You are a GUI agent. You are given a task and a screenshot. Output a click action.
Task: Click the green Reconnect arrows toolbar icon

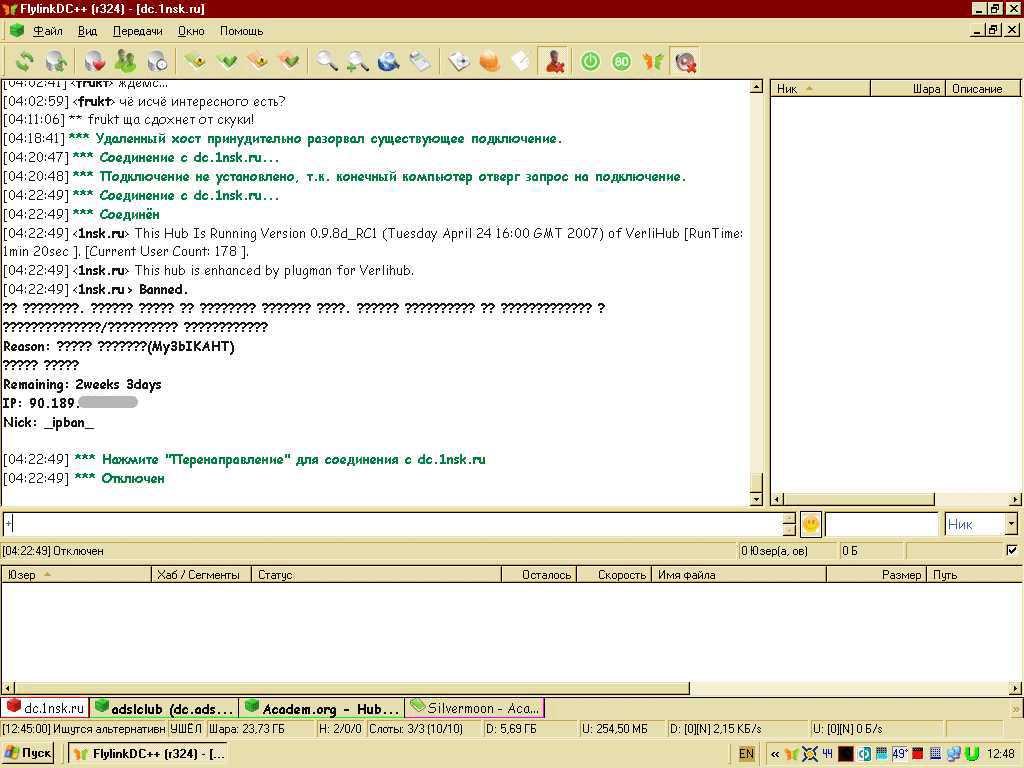pyautogui.click(x=24, y=62)
